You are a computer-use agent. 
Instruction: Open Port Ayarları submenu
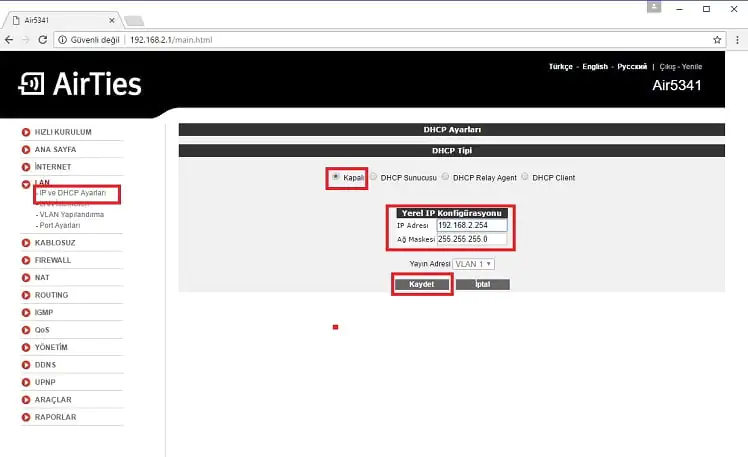60,225
